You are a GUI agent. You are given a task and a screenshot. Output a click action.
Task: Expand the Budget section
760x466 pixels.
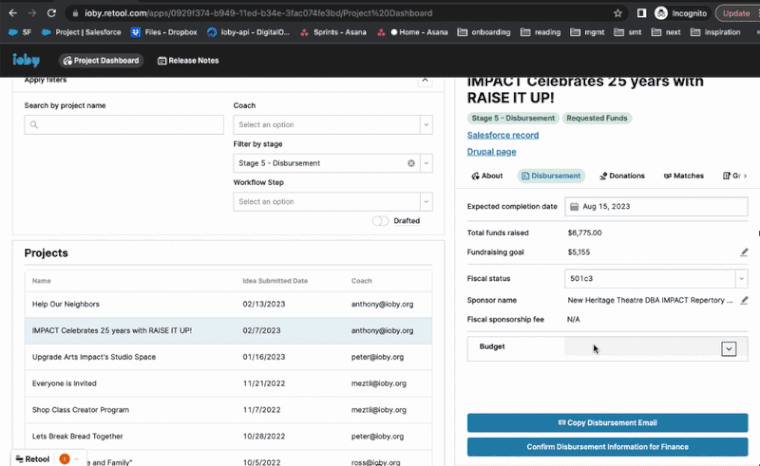pyautogui.click(x=728, y=349)
